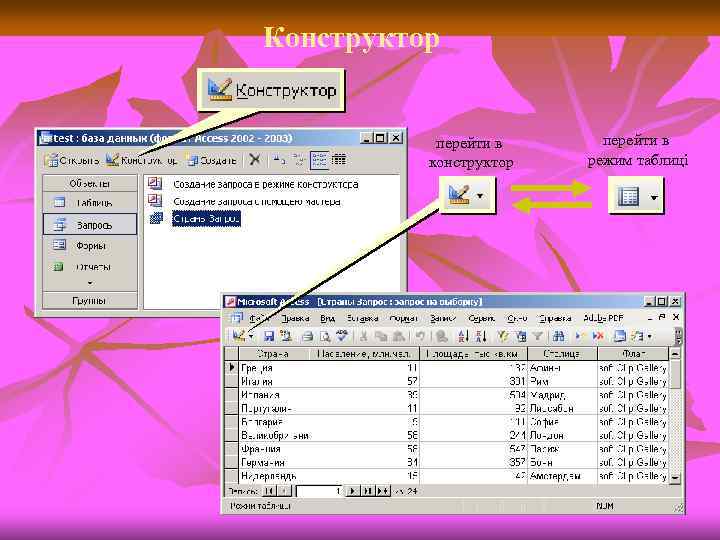The width and height of the screenshot is (720, 540).
Task: Click the search file icon beside Save
Action: (x=286, y=336)
